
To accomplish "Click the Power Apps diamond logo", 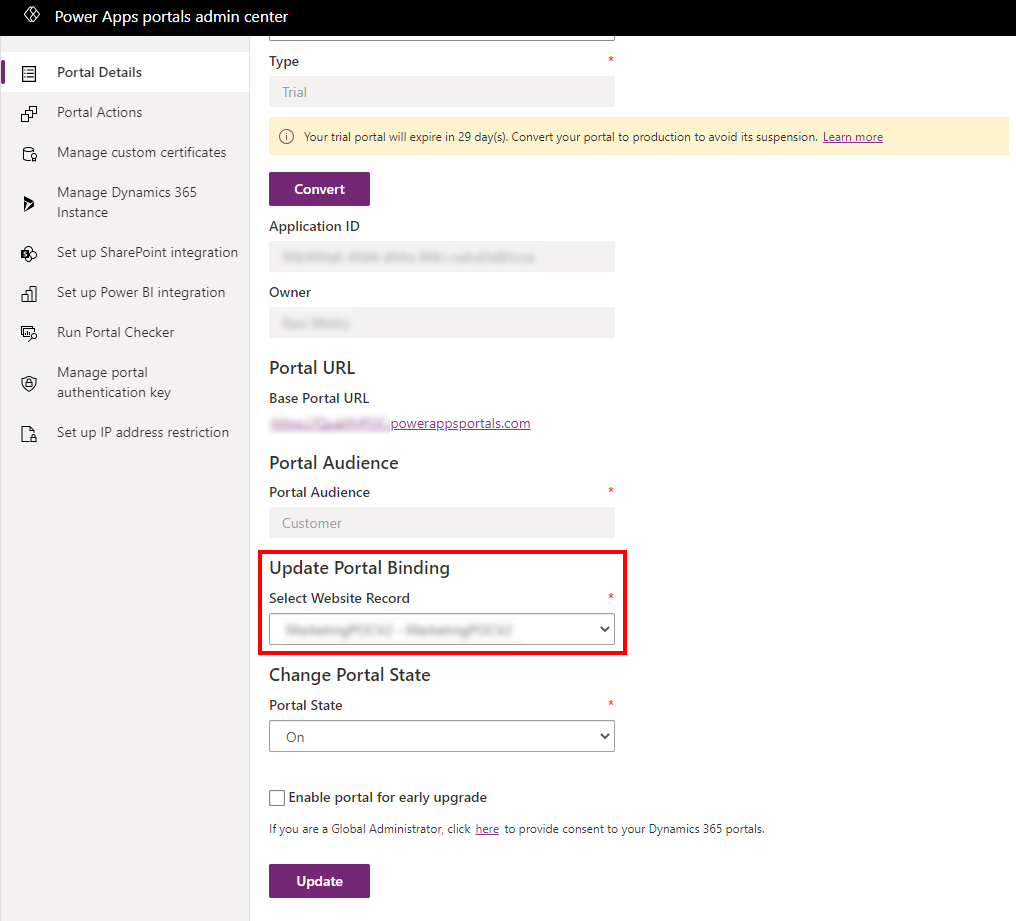I will [x=30, y=16].
